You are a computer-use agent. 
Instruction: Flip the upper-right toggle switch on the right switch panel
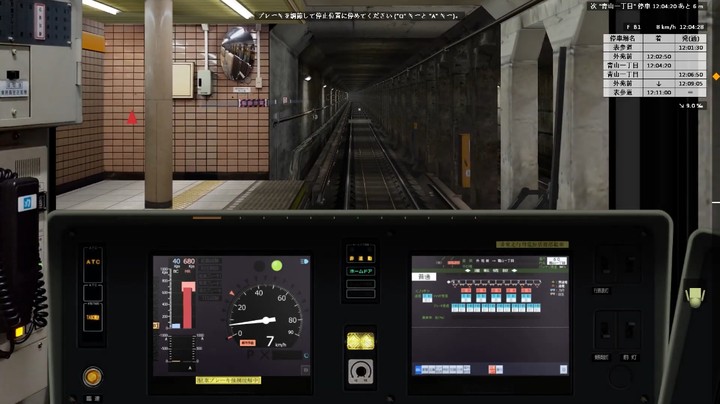pos(629,264)
